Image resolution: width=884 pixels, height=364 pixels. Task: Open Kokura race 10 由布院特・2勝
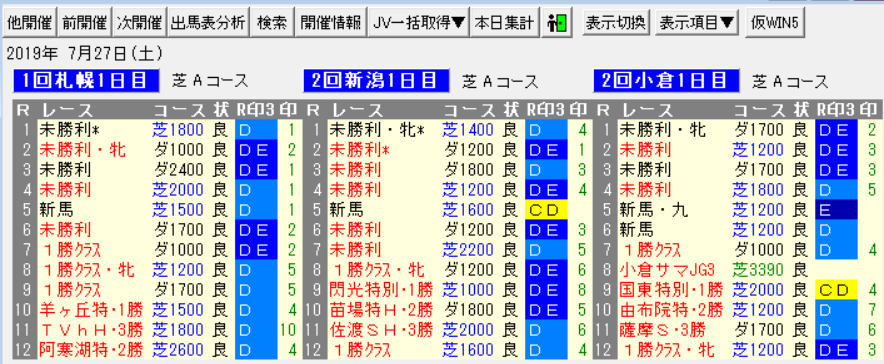coord(671,309)
